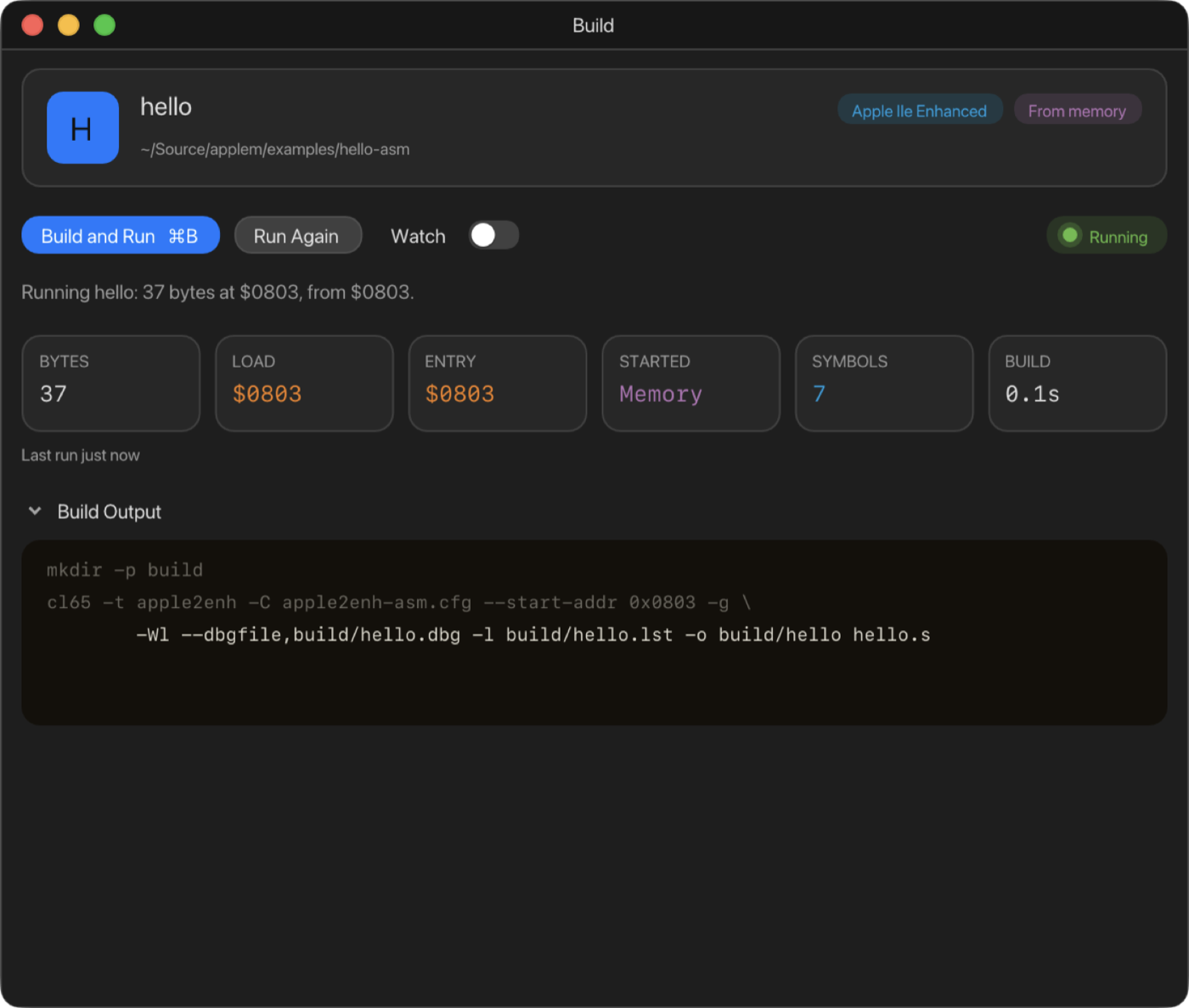The width and height of the screenshot is (1189, 1008).
Task: Select the ENTRY card showing $0803
Action: click(498, 383)
